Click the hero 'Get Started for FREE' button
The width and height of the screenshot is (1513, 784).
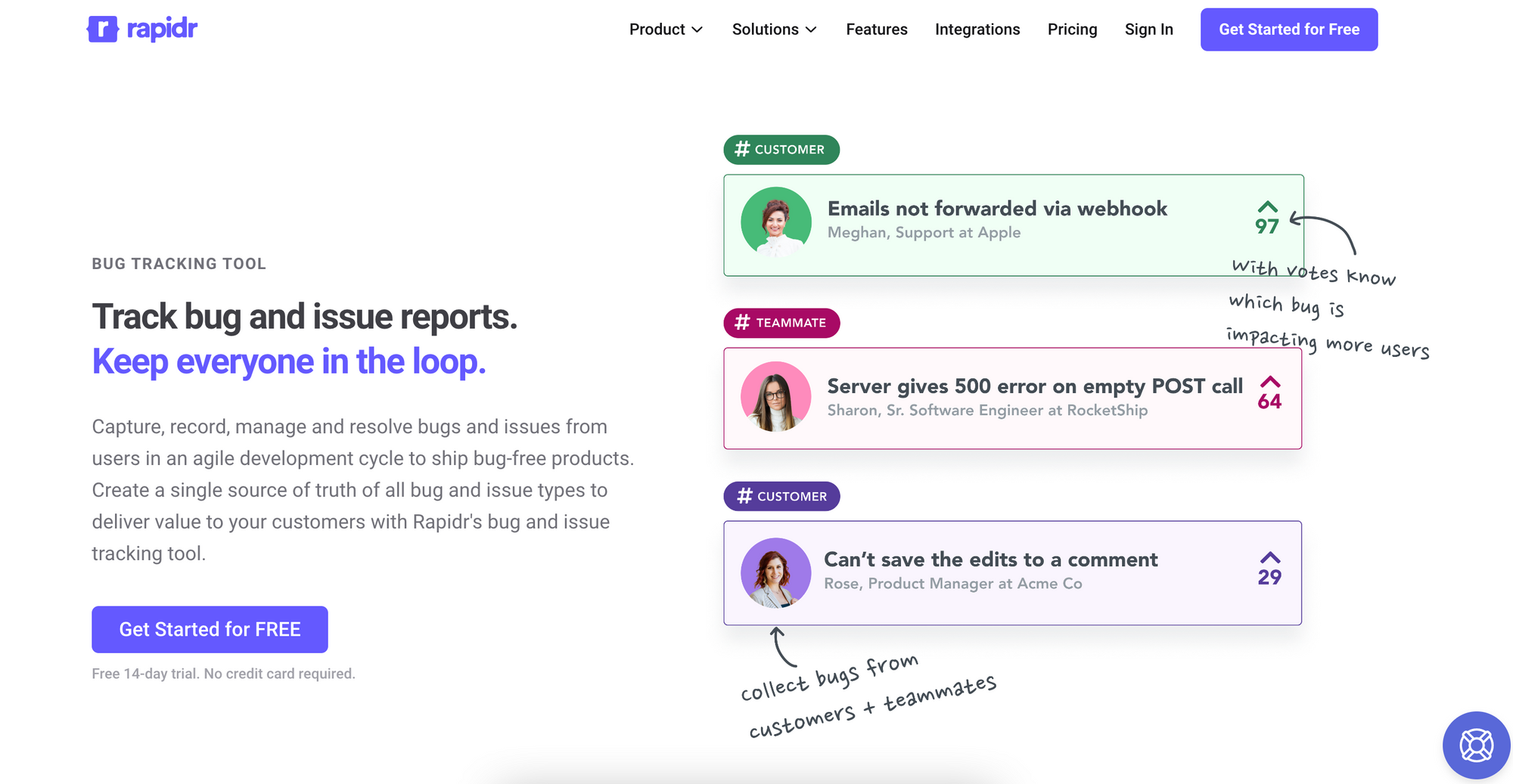coord(210,629)
